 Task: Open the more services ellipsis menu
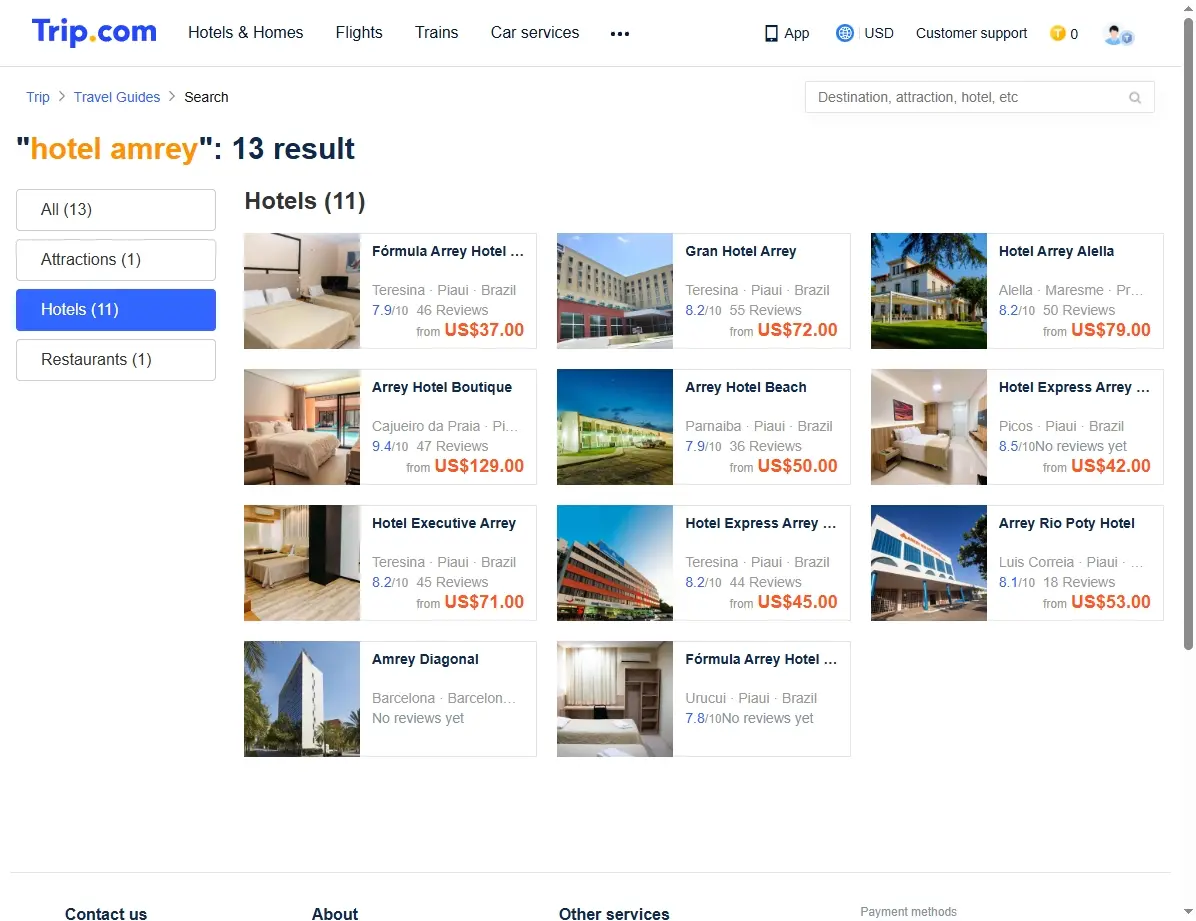(619, 34)
